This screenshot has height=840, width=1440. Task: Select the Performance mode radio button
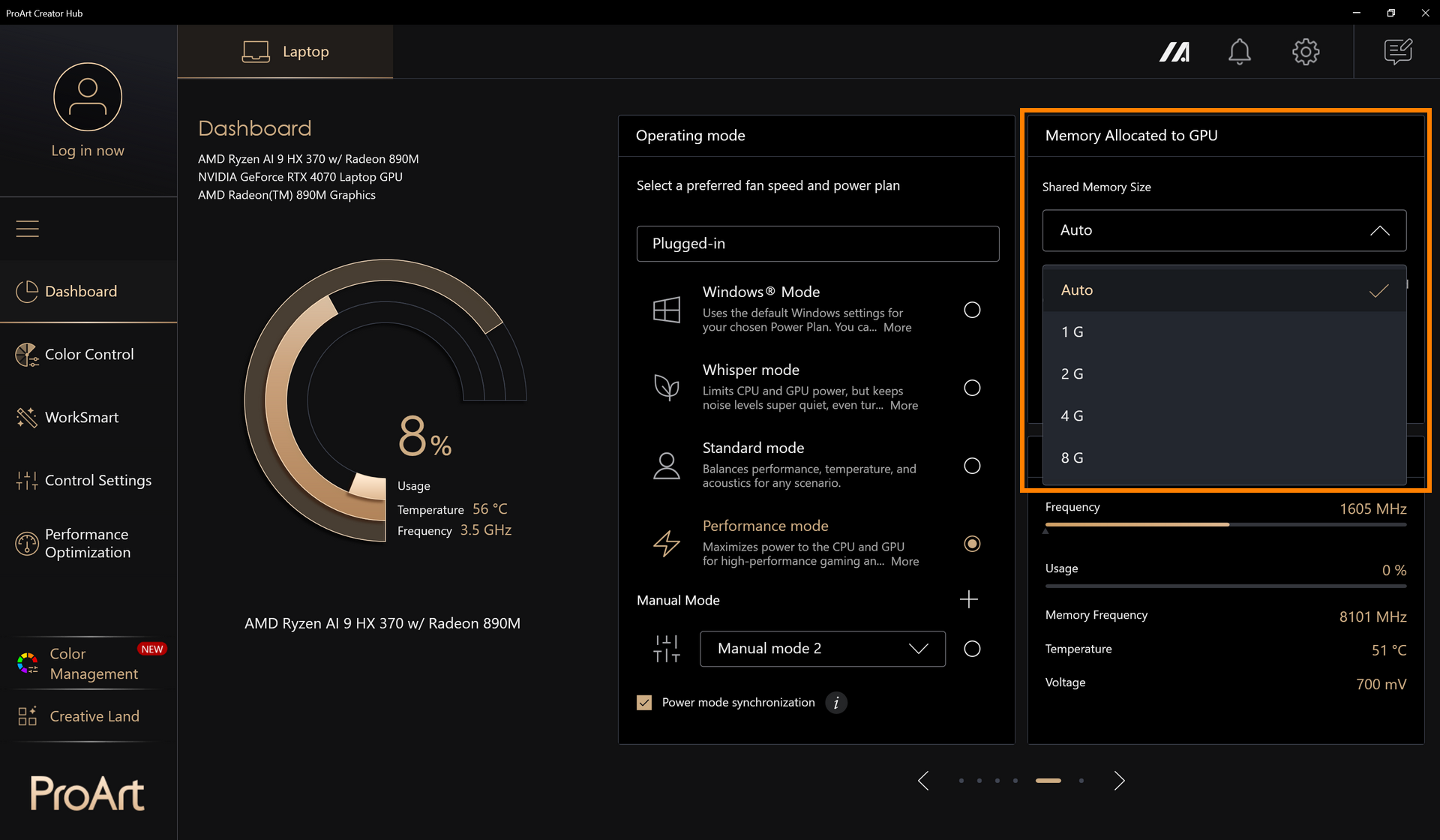(972, 544)
